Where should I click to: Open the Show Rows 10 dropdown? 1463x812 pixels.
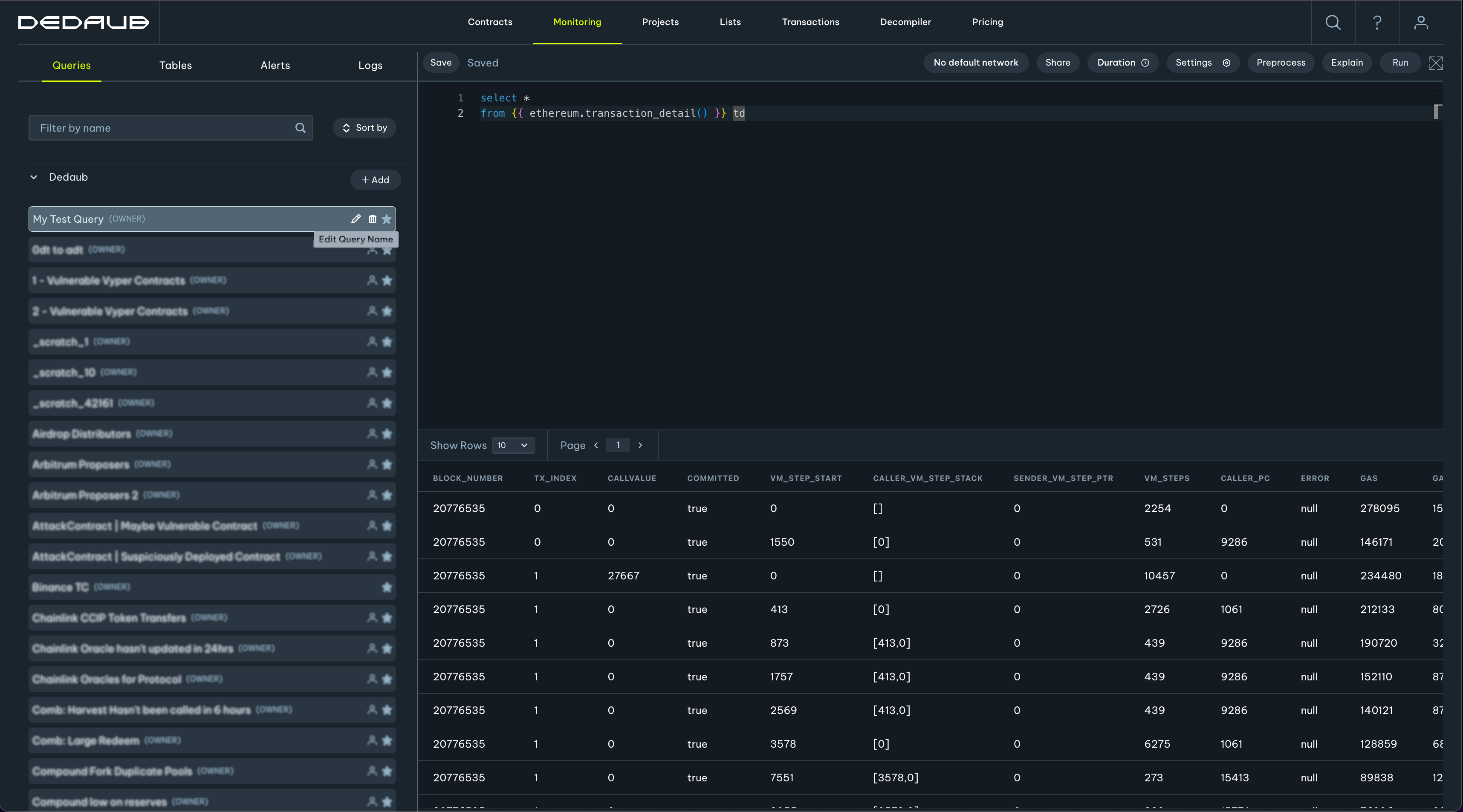click(x=513, y=446)
